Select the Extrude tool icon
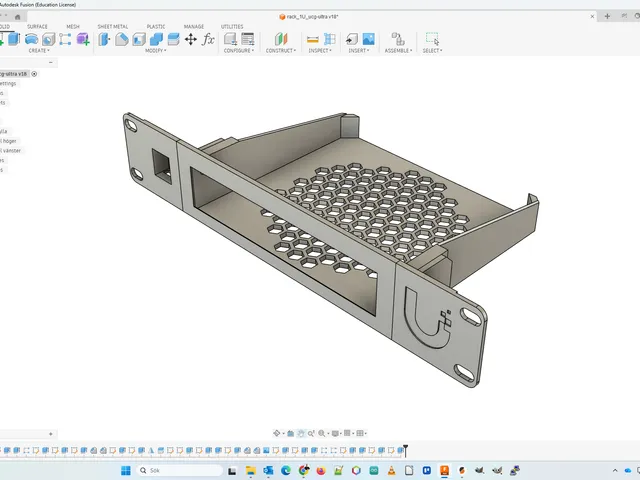 click(14, 39)
